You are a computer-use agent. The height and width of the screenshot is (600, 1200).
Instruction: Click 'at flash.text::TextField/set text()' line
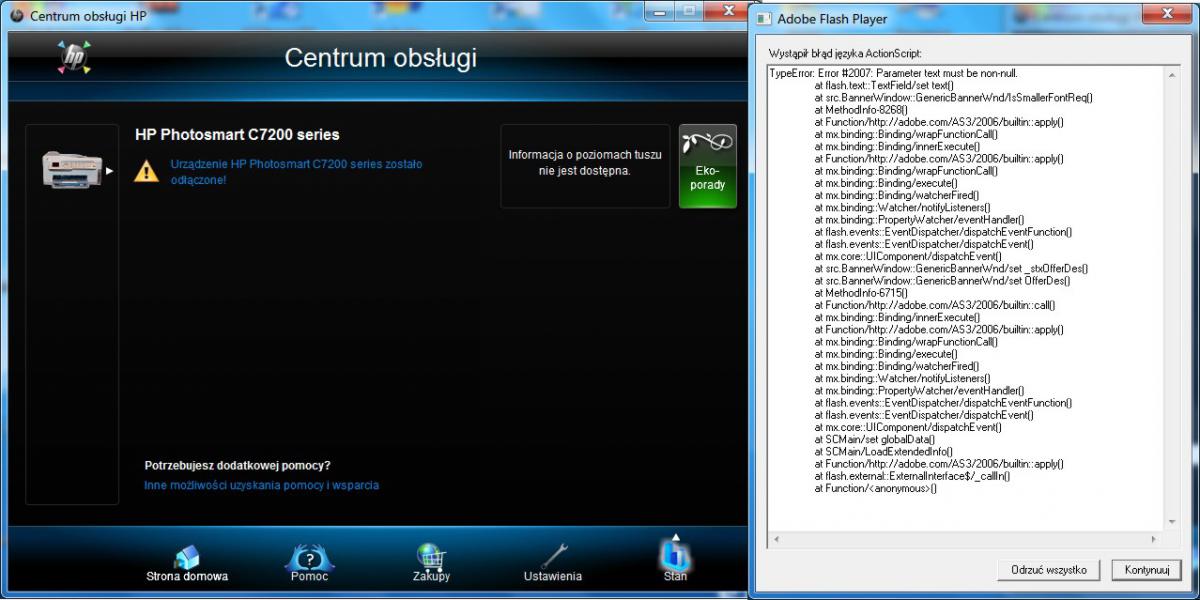(x=884, y=86)
